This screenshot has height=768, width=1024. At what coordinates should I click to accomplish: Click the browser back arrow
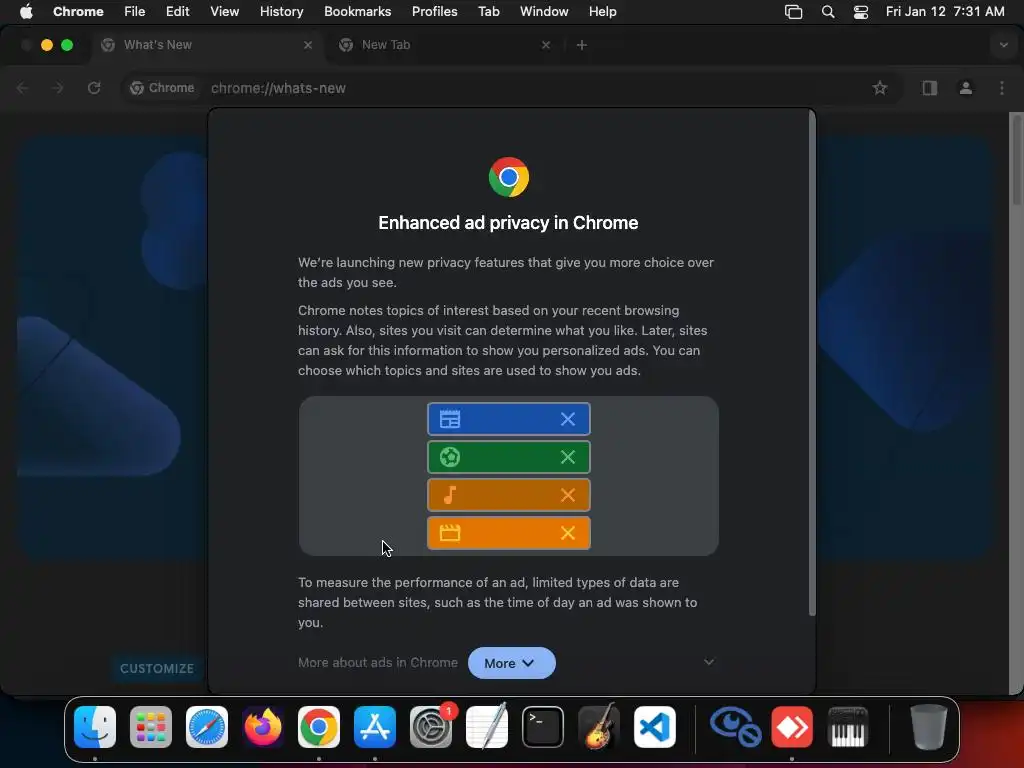[22, 88]
